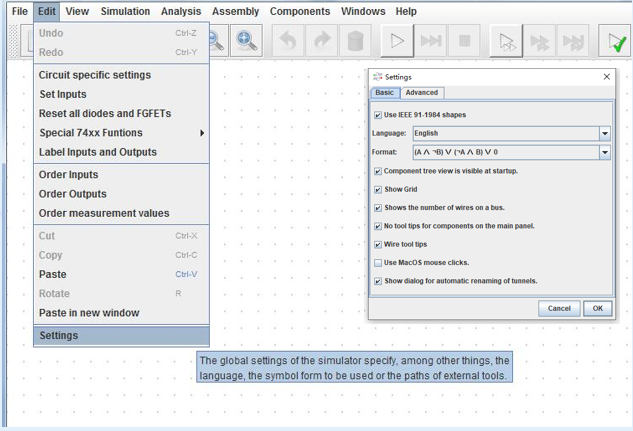
Task: Click the greyed Rotate menu entry
Action: coord(121,294)
